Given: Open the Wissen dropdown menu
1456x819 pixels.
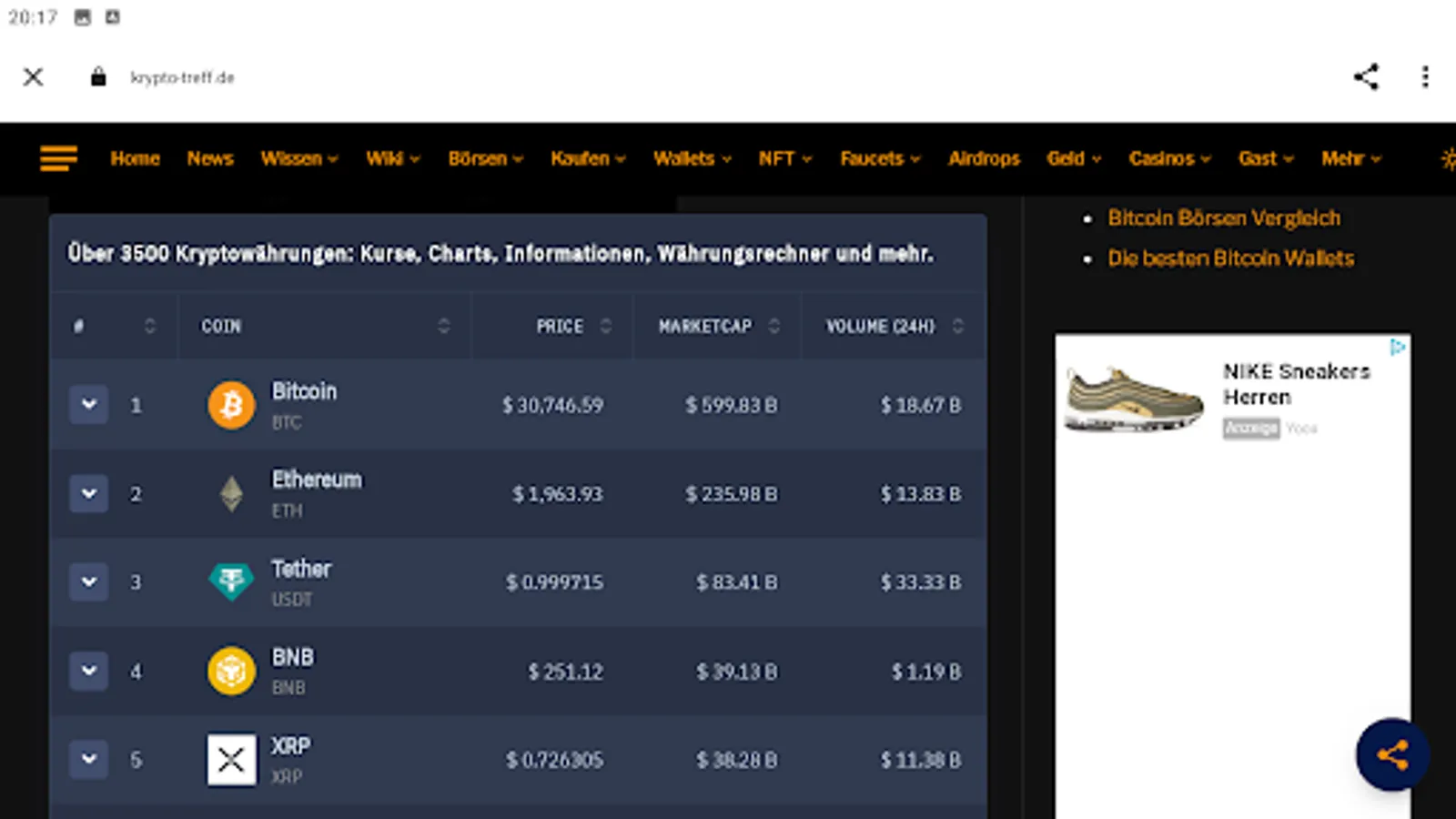Looking at the screenshot, I should point(299,158).
